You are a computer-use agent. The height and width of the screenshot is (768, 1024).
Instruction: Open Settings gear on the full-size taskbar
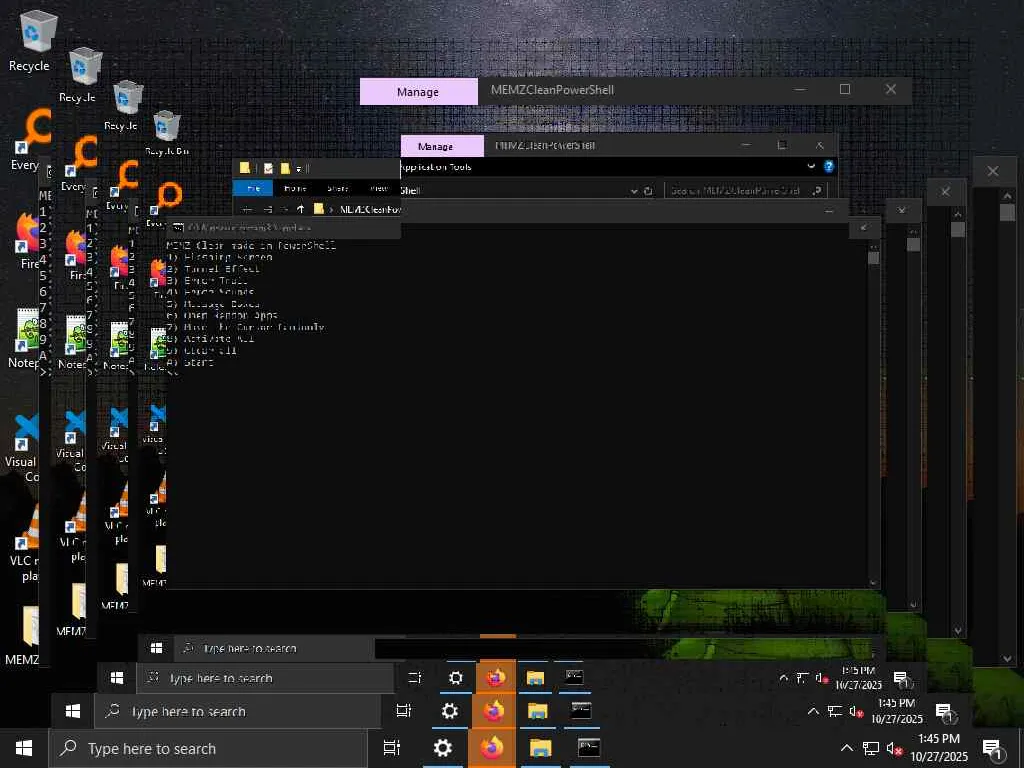coord(443,748)
